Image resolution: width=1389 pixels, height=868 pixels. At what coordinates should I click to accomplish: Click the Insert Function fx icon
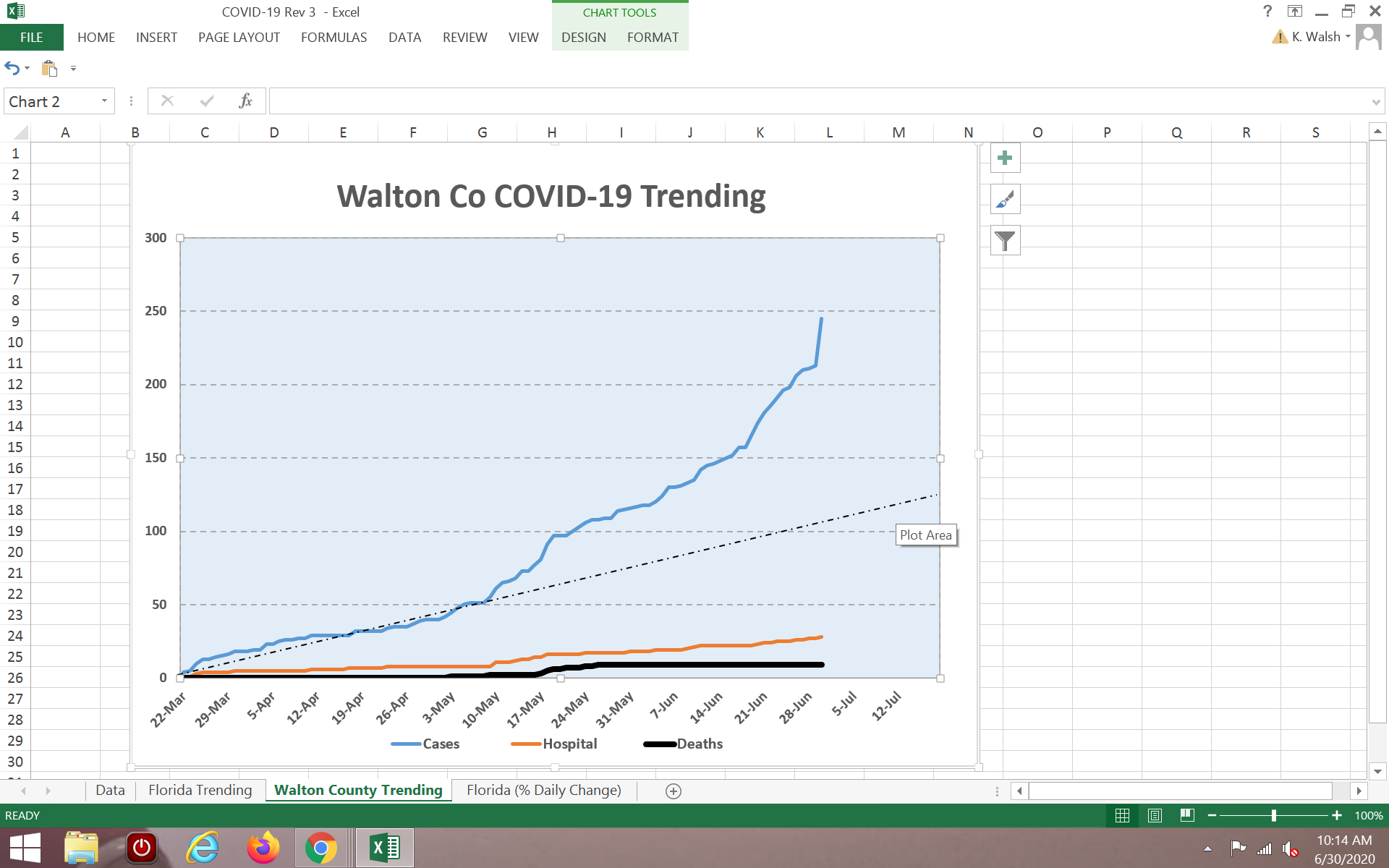click(x=245, y=101)
